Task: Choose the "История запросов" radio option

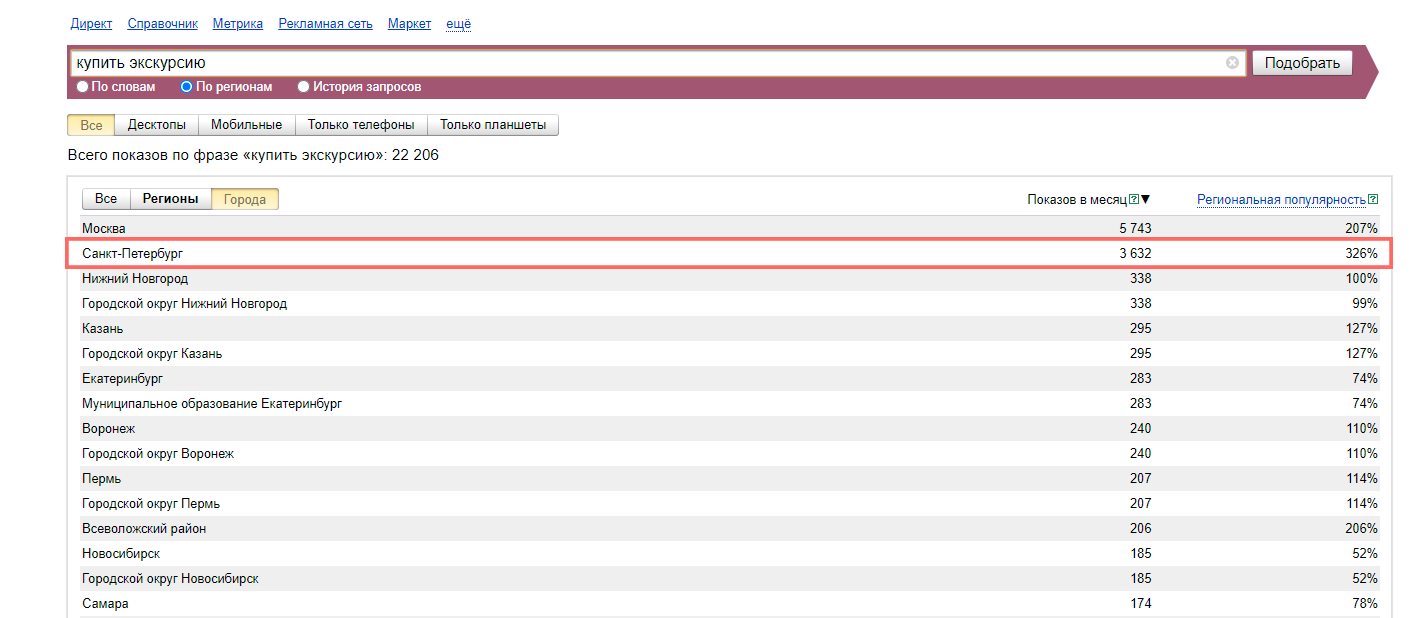Action: pyautogui.click(x=304, y=87)
